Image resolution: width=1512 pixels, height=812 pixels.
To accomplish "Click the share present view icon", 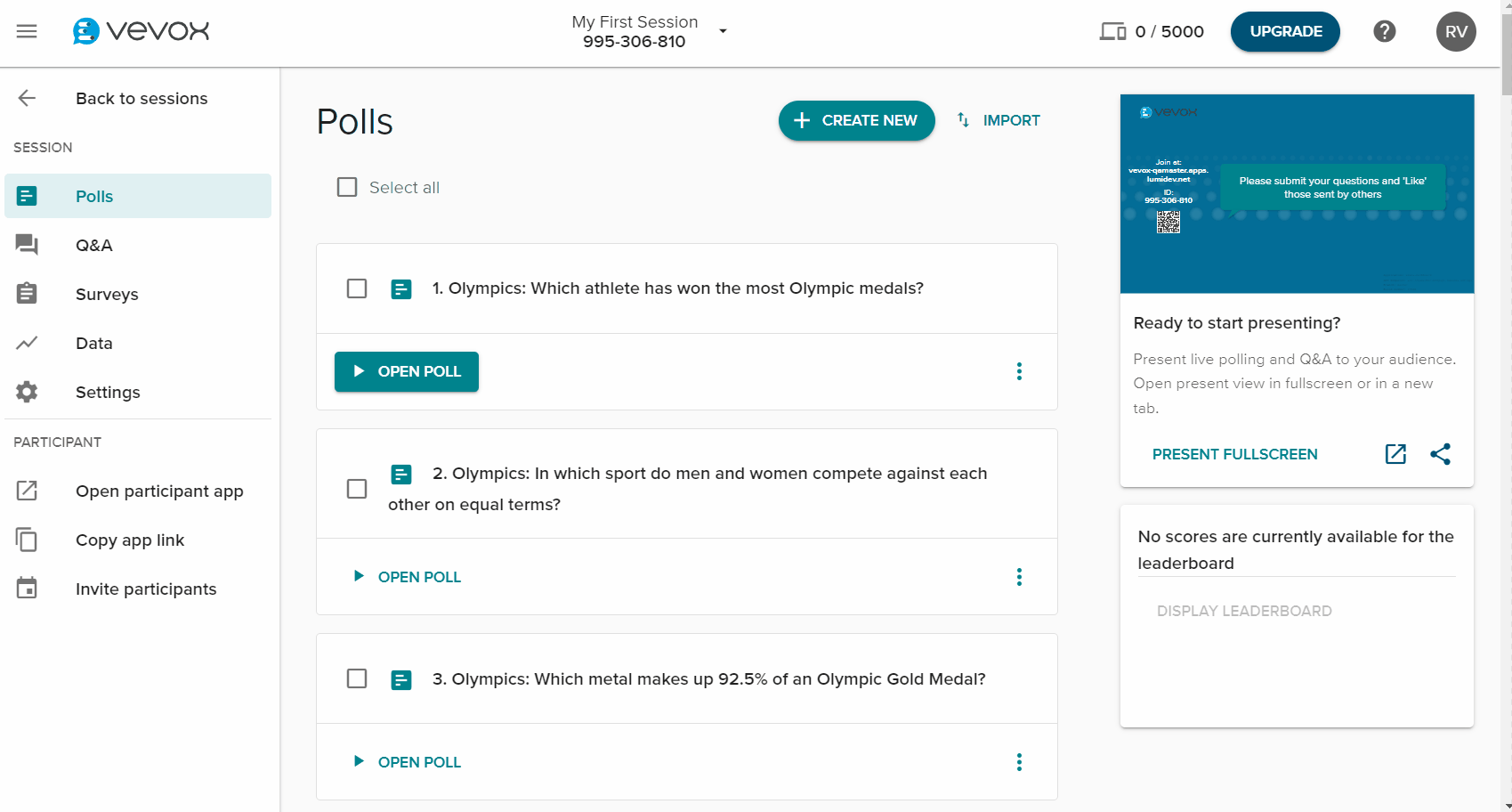I will 1440,454.
